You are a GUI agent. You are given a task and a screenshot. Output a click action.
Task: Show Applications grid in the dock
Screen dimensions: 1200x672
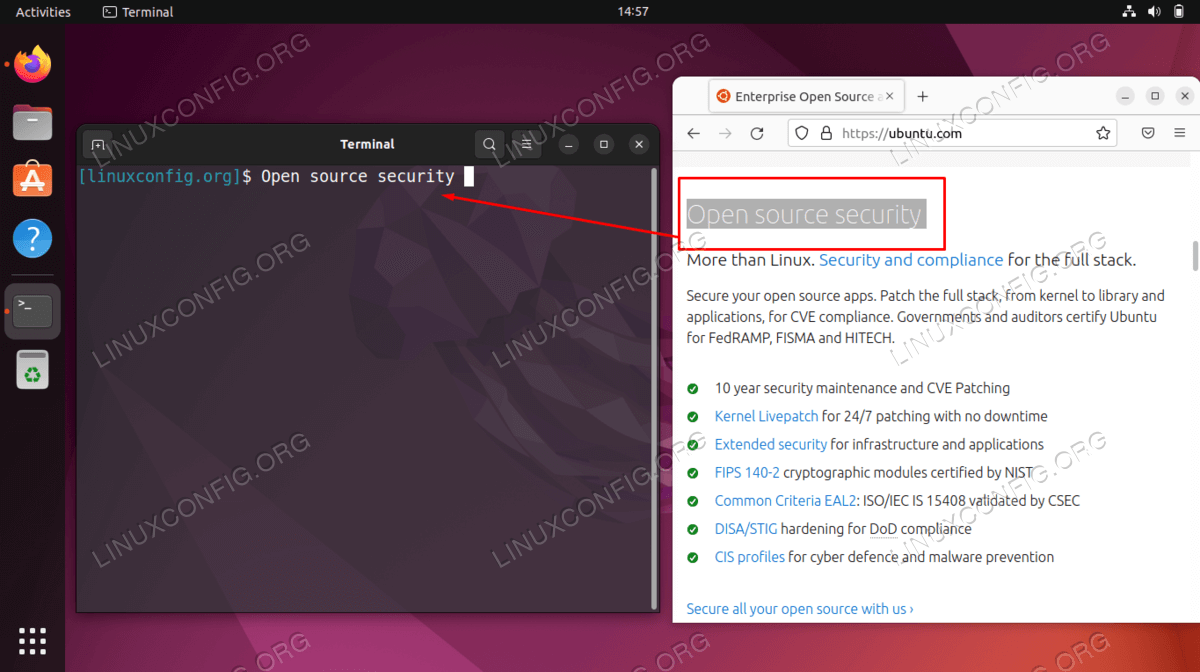pos(33,640)
